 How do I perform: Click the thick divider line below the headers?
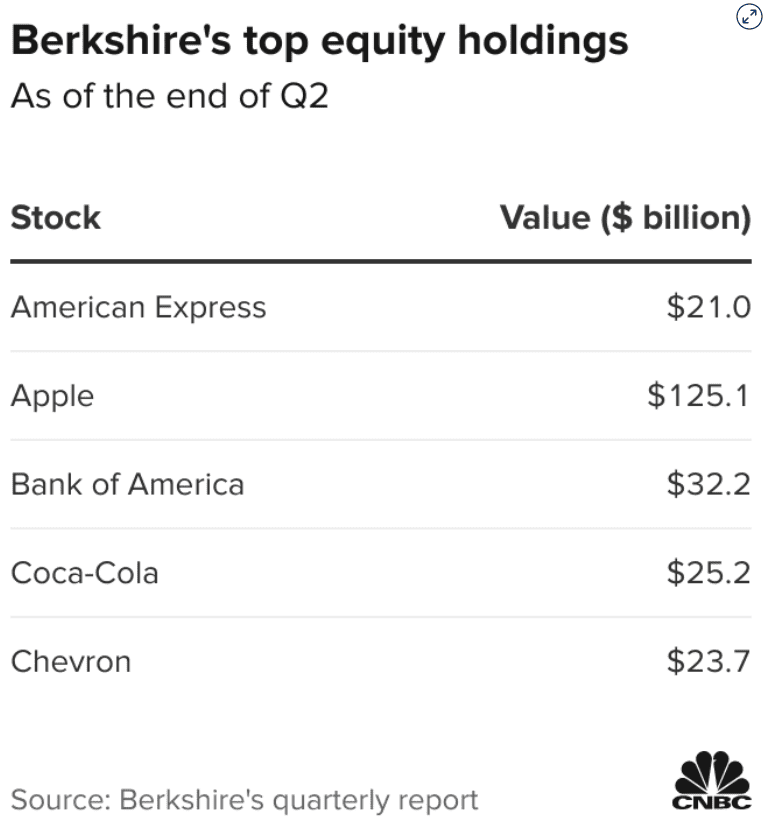tap(381, 262)
